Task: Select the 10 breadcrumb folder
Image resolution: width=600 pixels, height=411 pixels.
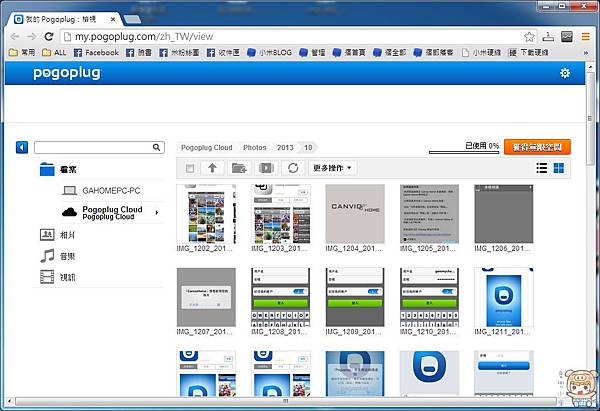Action: click(308, 147)
